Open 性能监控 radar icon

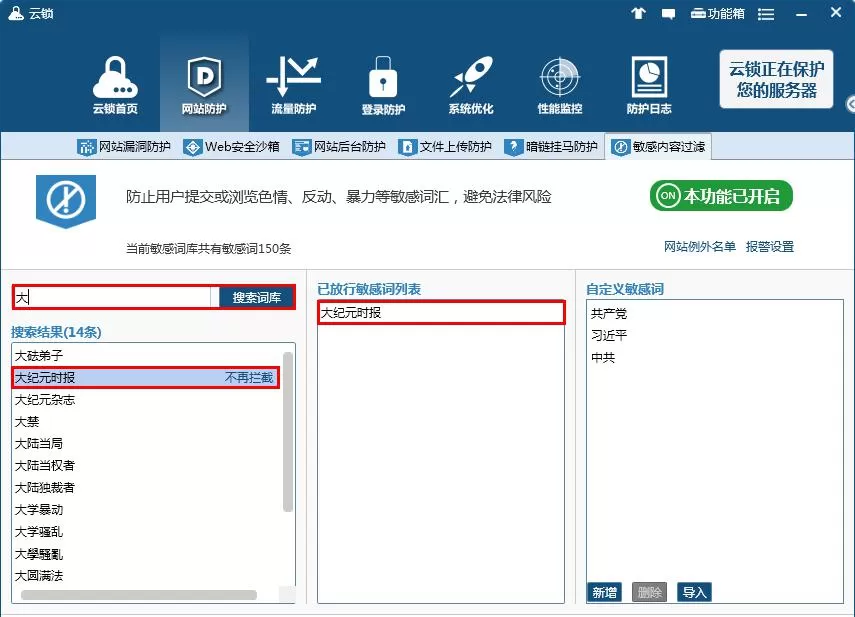pyautogui.click(x=560, y=84)
